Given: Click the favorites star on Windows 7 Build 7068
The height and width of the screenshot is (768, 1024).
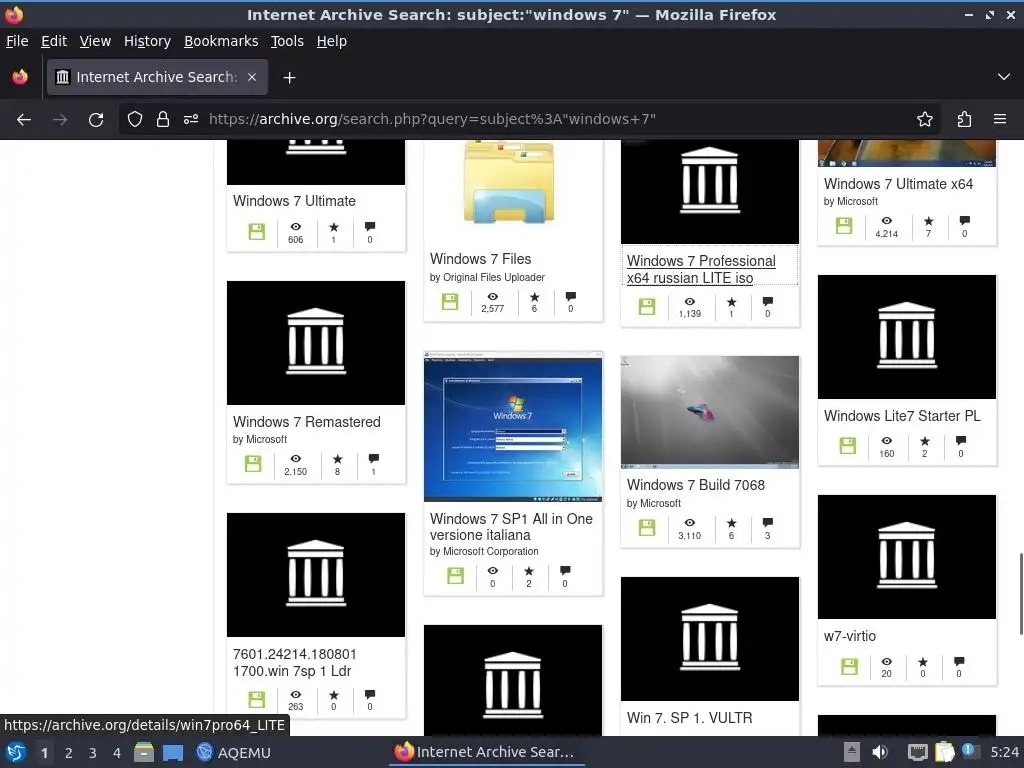Looking at the screenshot, I should pyautogui.click(x=731, y=522).
